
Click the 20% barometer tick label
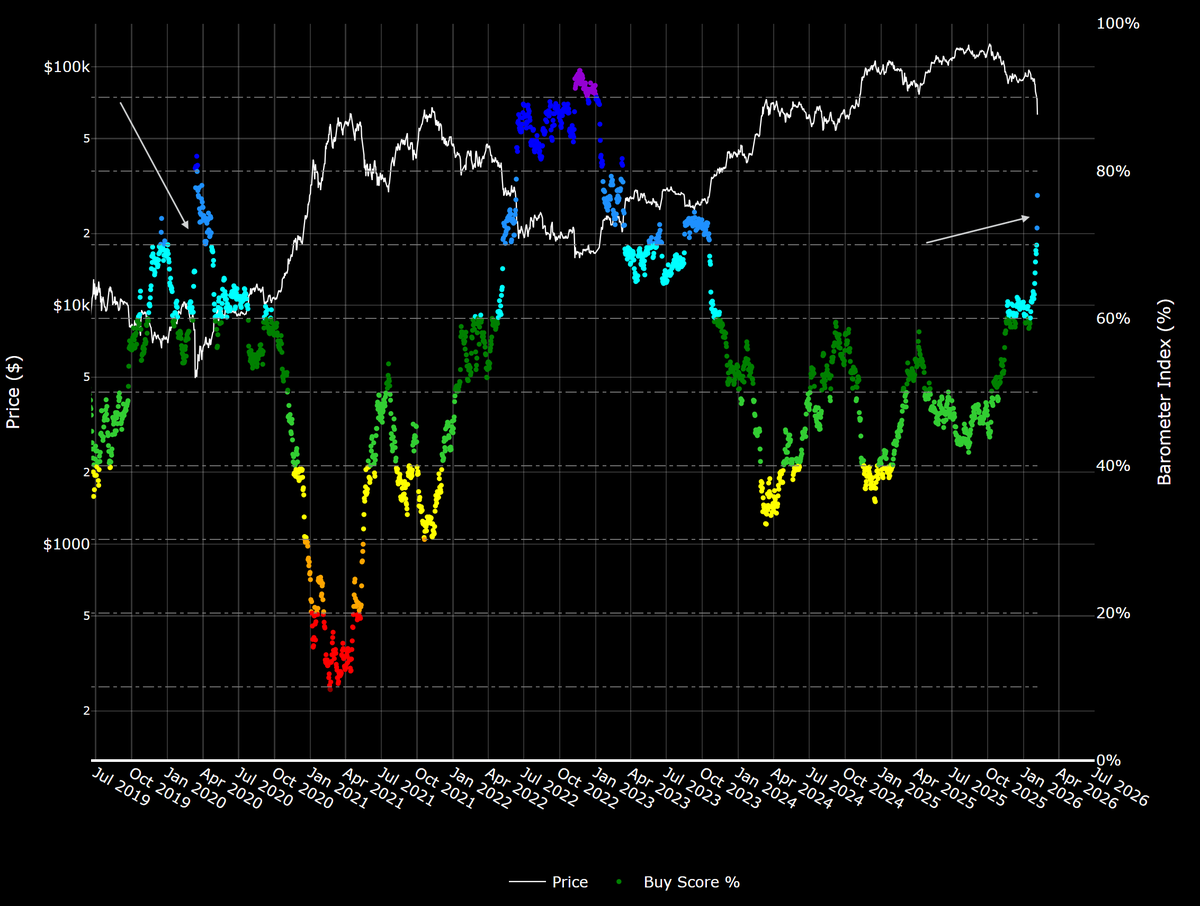[1113, 613]
